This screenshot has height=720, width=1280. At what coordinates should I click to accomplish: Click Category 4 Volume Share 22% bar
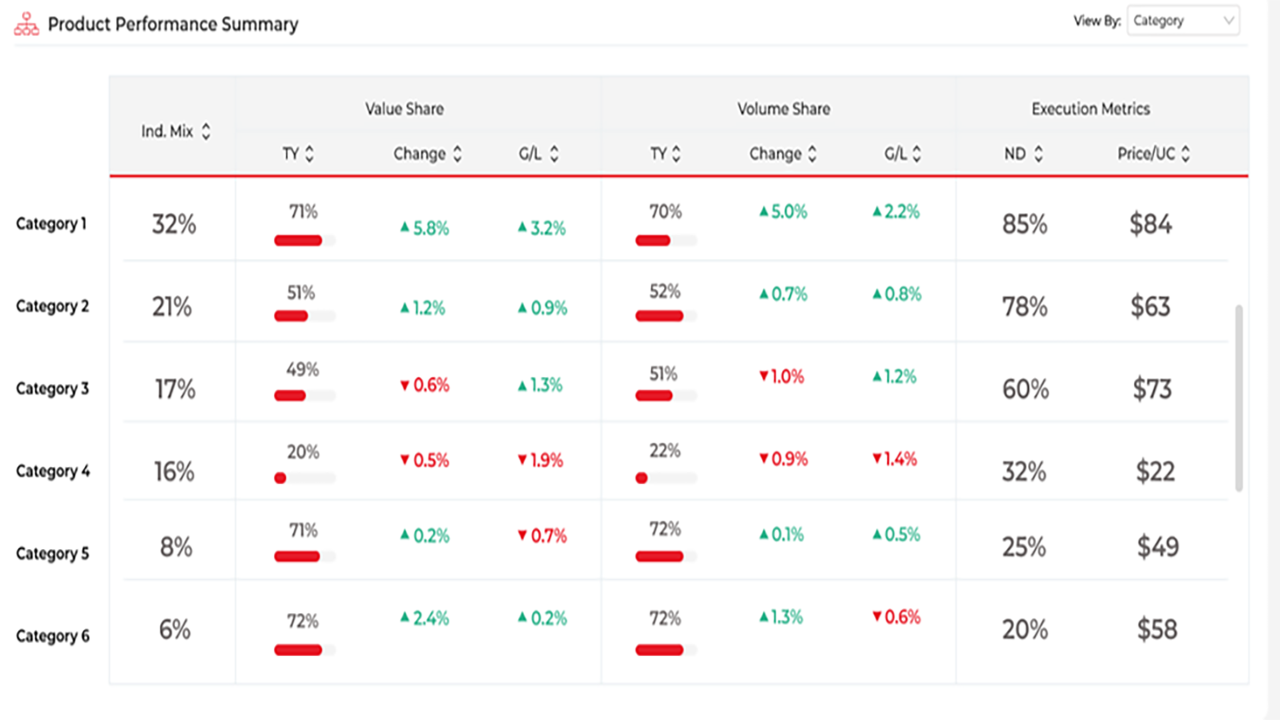point(666,478)
